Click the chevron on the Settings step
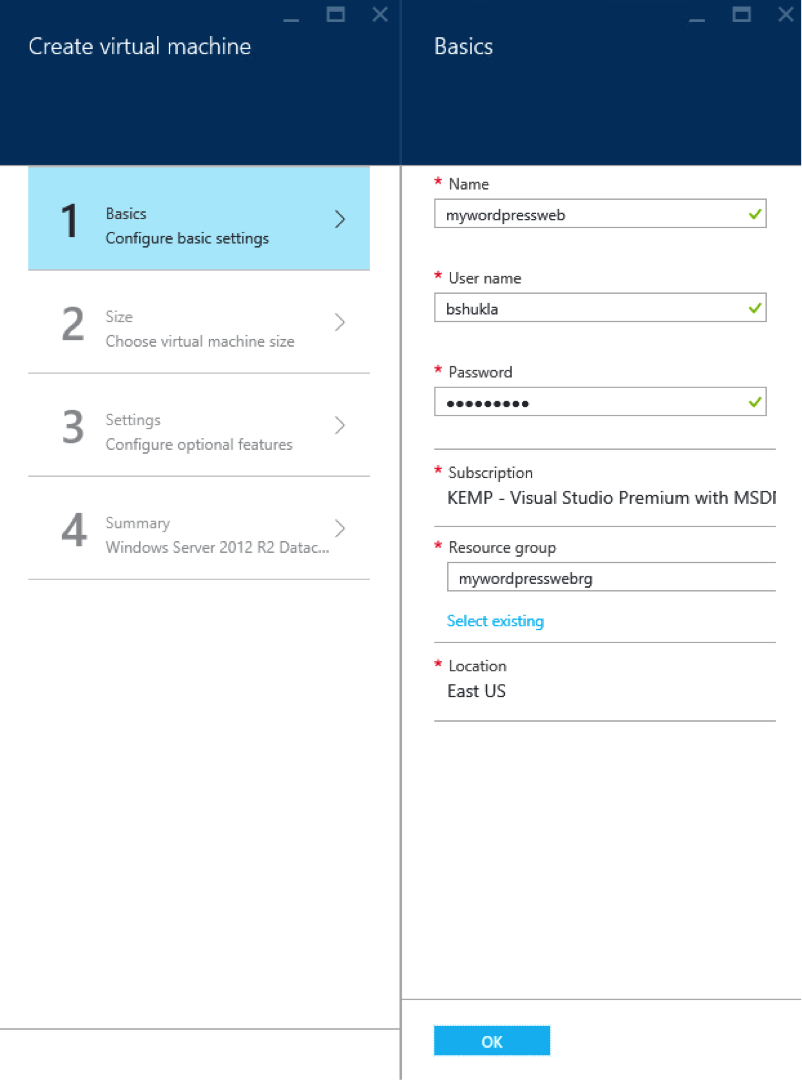The image size is (802, 1080). tap(340, 425)
